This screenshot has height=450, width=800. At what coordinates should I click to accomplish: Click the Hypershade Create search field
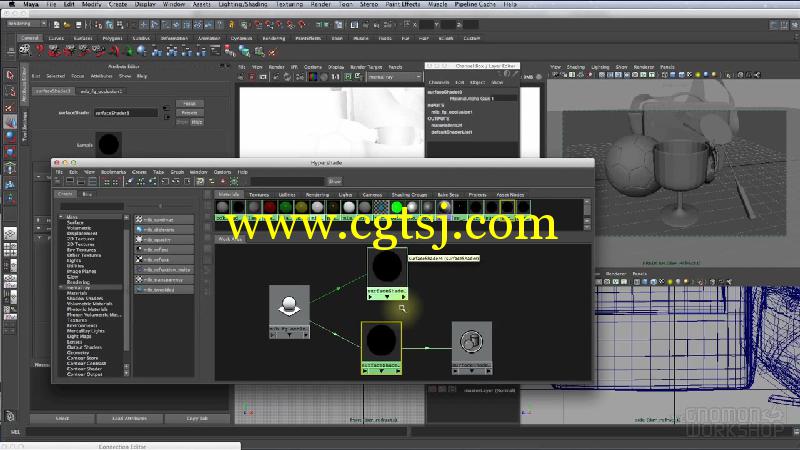(91, 206)
